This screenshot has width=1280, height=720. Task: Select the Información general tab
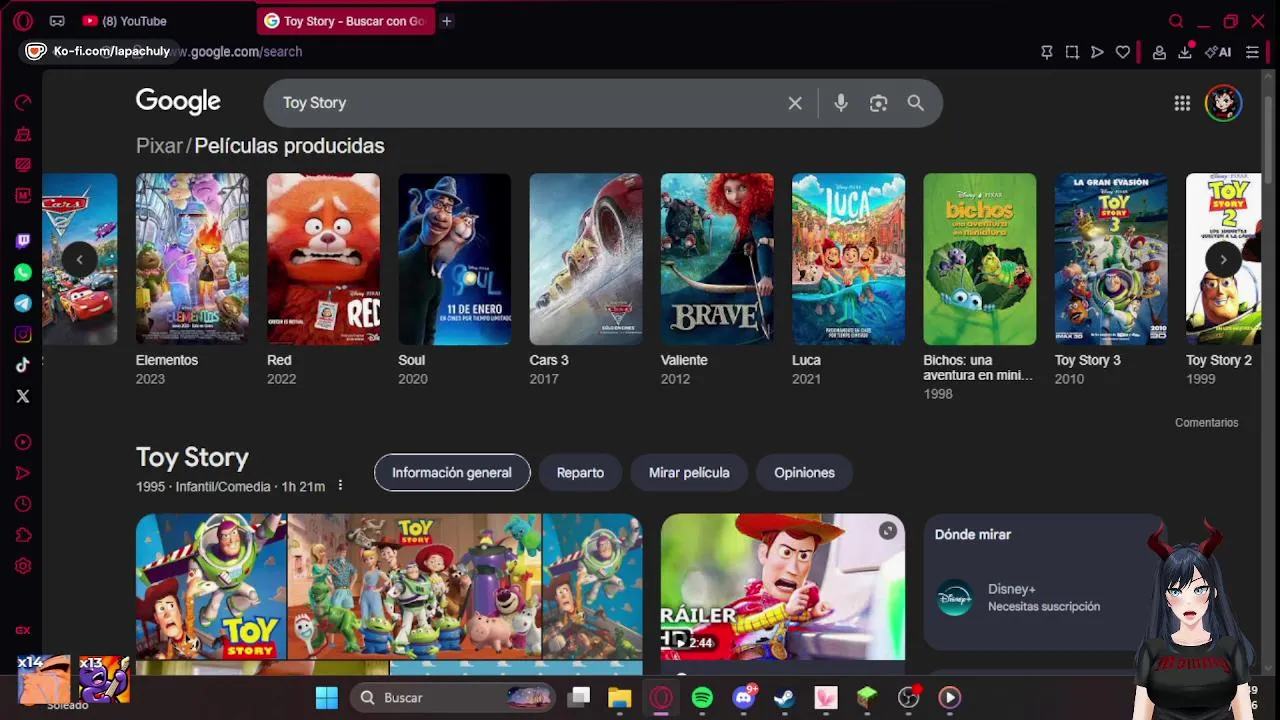click(451, 473)
